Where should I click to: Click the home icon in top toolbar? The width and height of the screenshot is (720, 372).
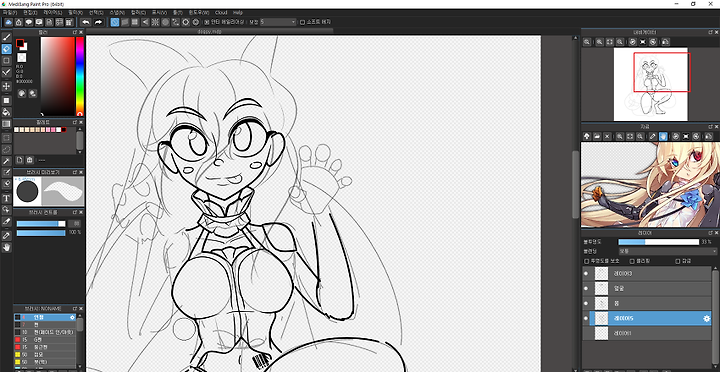[19, 22]
